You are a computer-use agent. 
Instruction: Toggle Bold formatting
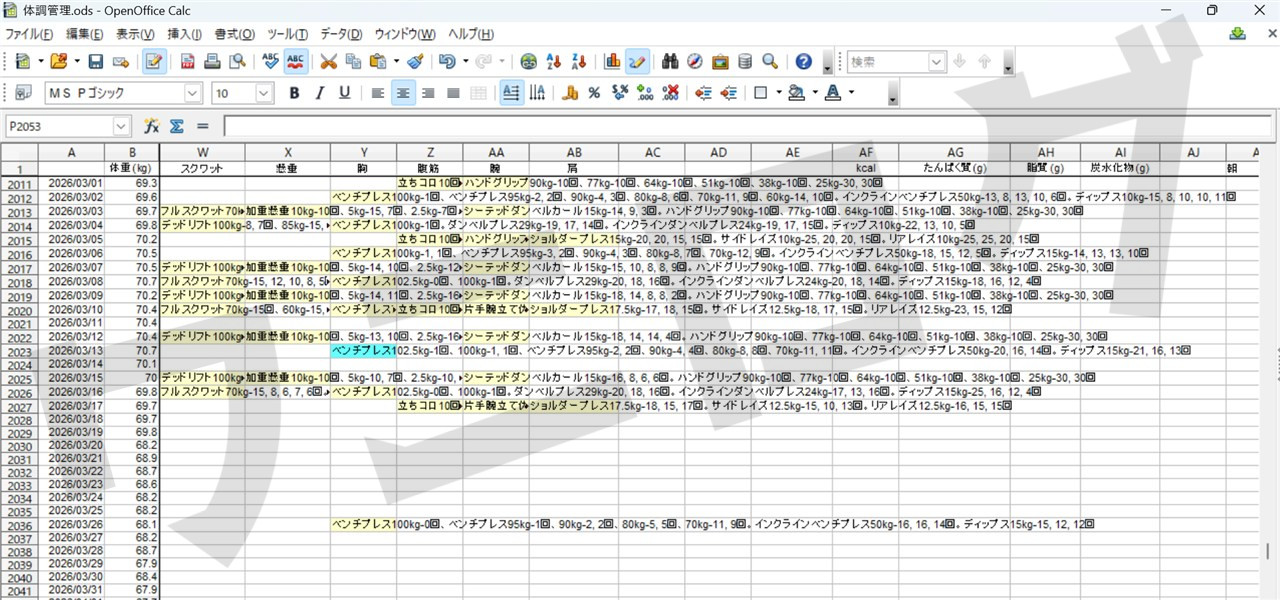294,93
